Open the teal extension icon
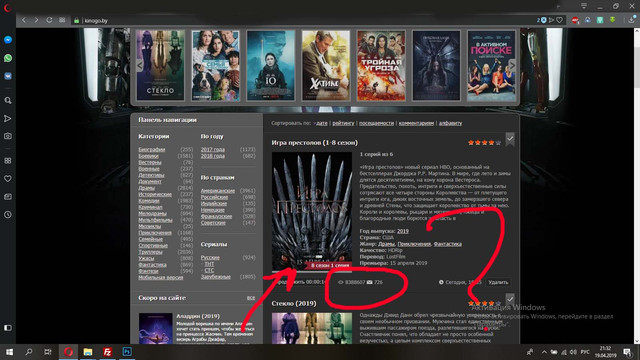The width and height of the screenshot is (640, 360). tap(600, 20)
